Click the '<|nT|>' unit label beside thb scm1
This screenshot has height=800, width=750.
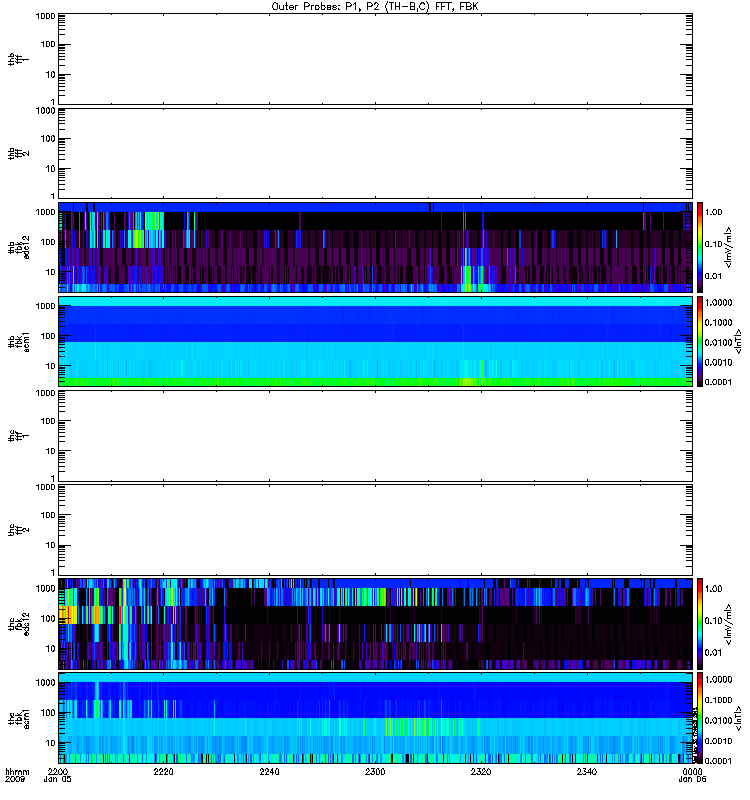point(738,341)
